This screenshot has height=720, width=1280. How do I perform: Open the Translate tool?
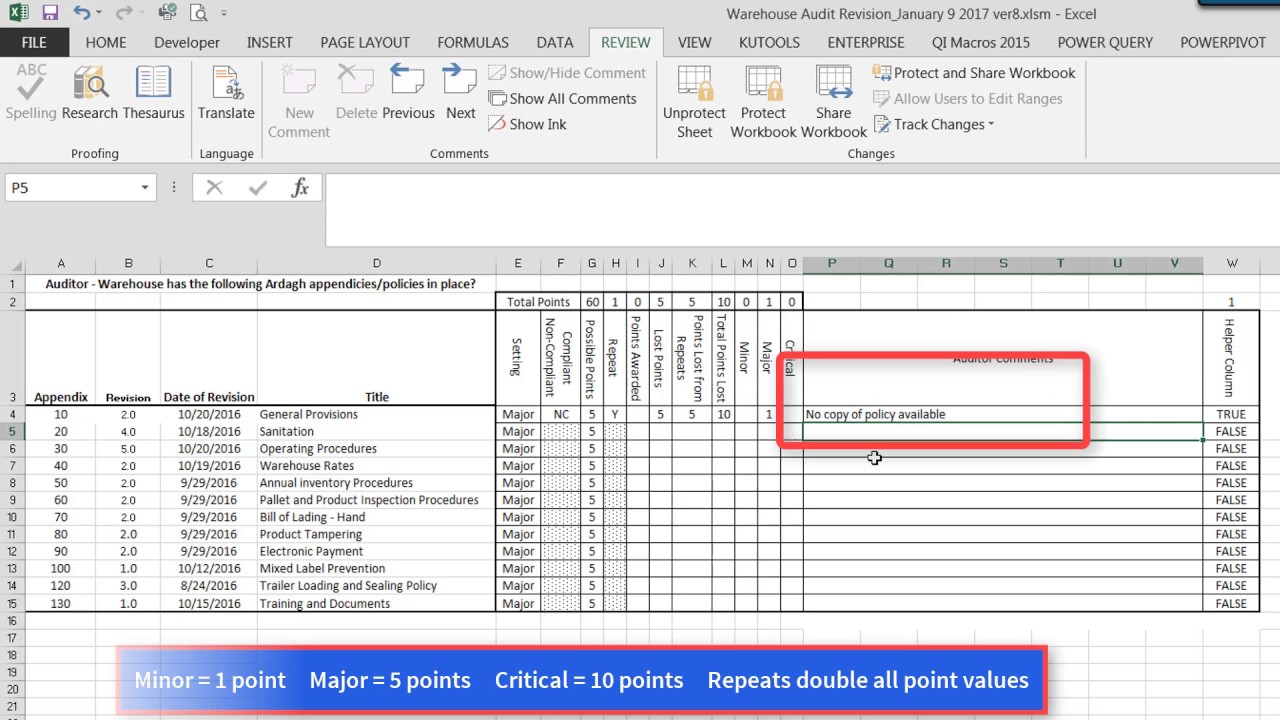(226, 93)
